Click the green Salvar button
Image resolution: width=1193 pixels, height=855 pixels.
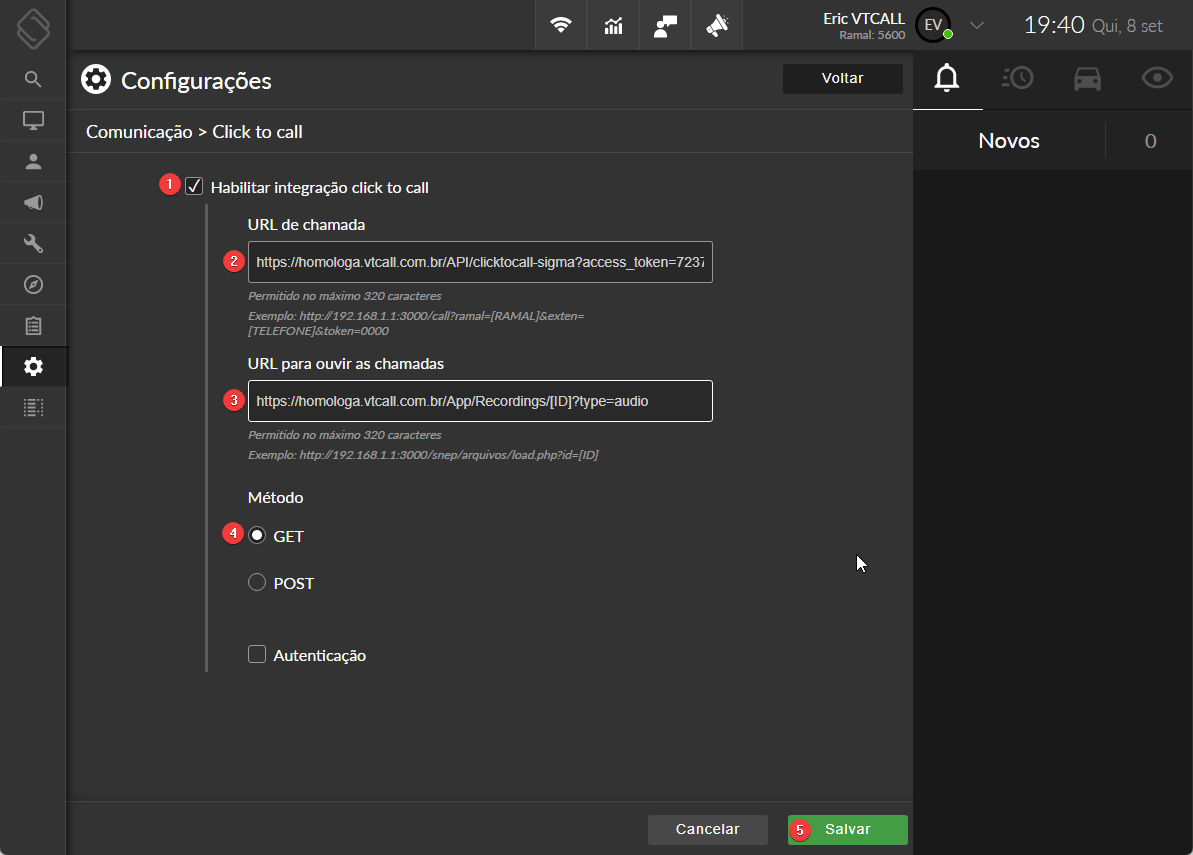point(847,830)
